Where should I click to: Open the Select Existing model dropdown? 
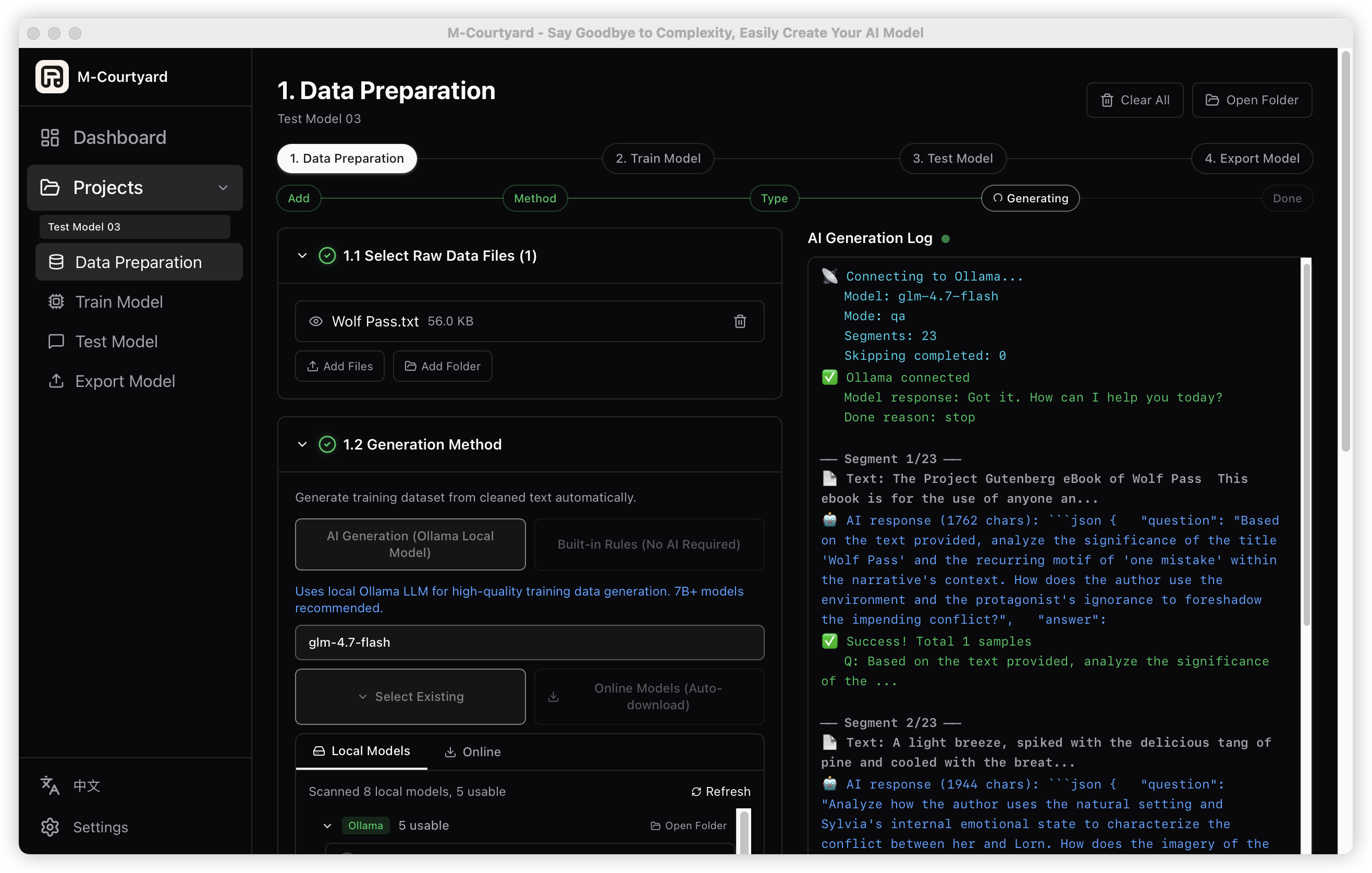[410, 696]
